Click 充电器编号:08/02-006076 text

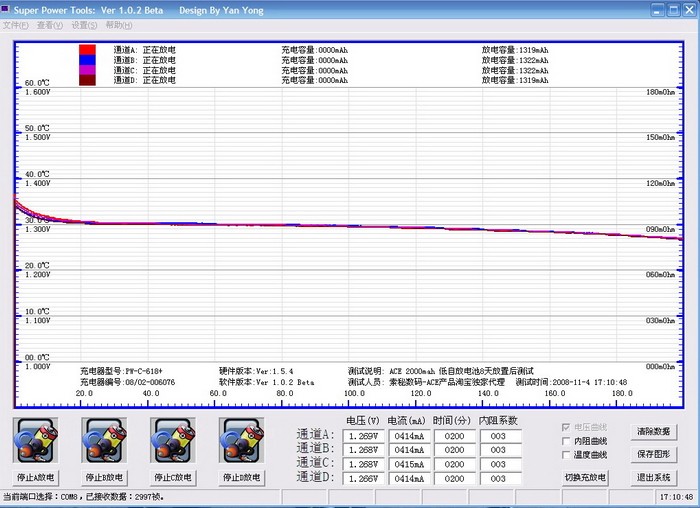point(128,382)
